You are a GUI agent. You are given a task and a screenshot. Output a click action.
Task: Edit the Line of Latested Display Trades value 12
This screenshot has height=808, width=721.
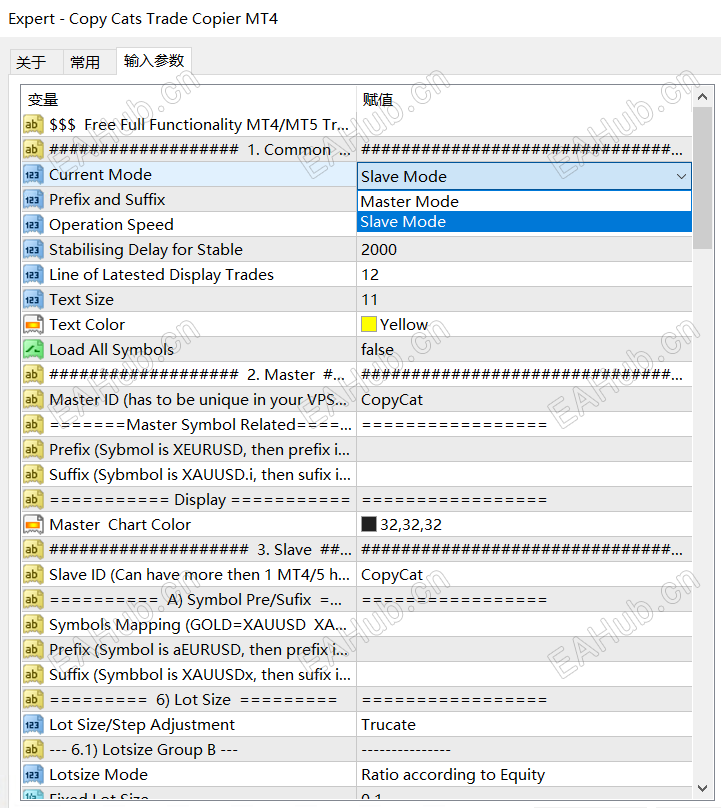tap(524, 275)
